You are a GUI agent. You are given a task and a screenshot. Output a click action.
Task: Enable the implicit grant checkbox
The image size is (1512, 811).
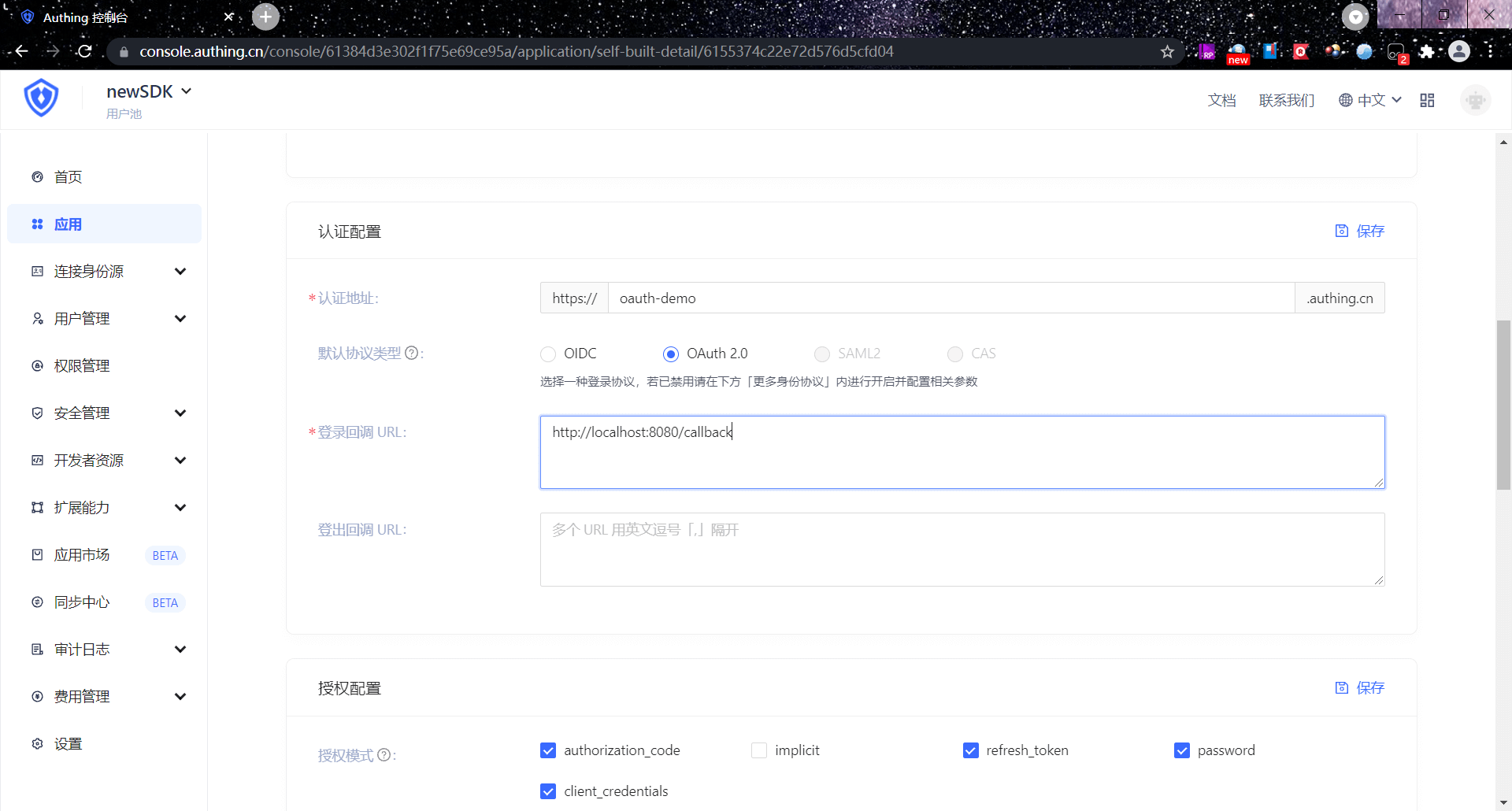point(759,750)
